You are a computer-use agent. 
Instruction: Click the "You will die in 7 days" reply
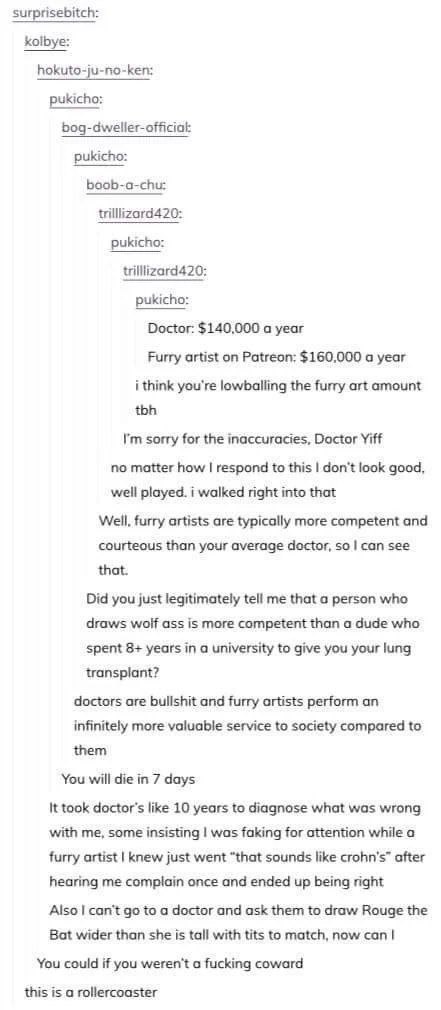127,779
